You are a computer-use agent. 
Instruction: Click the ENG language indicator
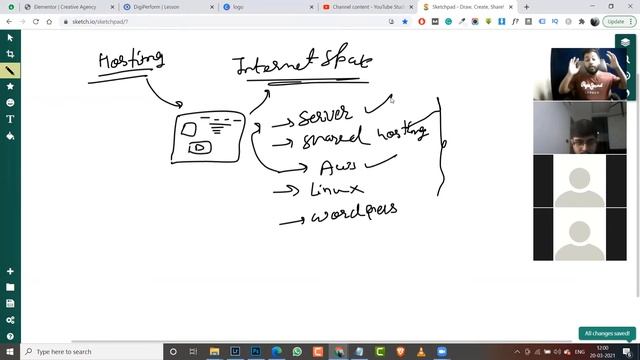click(x=580, y=351)
